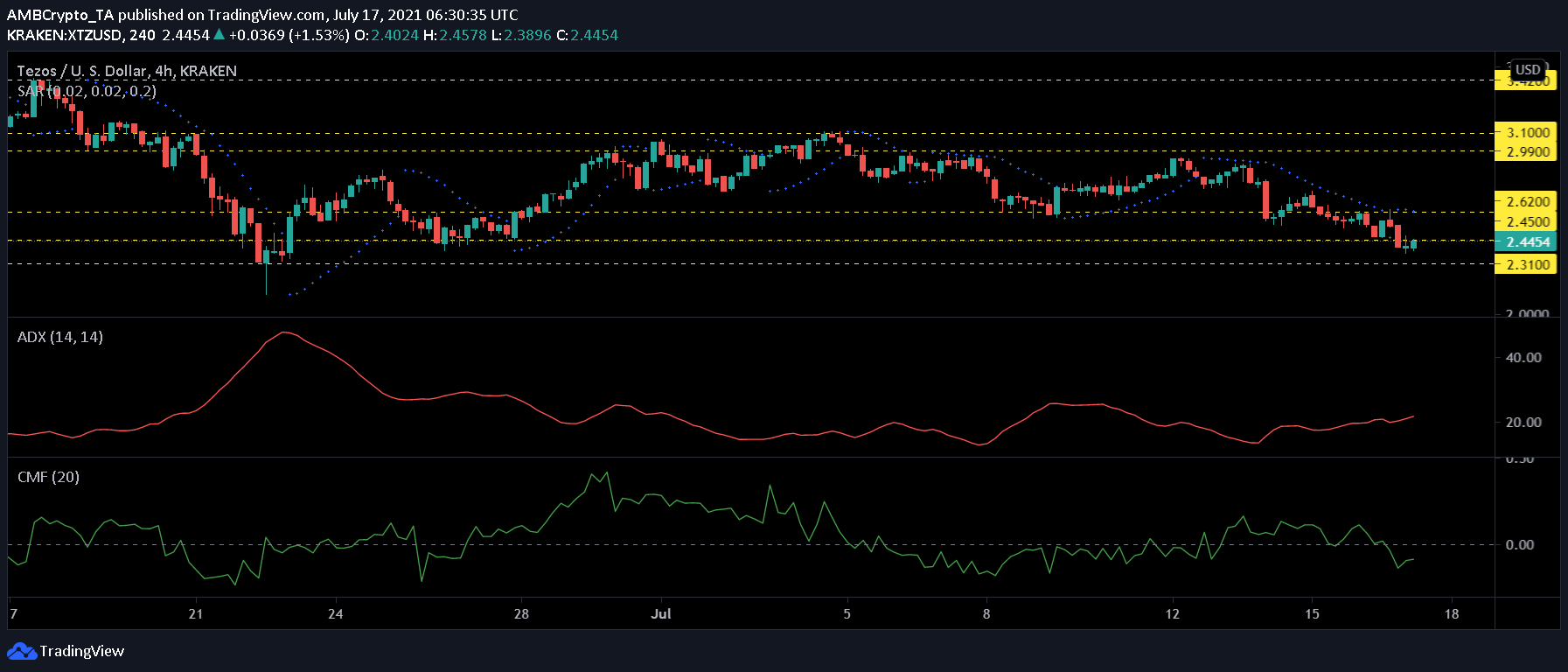Click the 21 date axis label
The image size is (1568, 672).
[x=196, y=613]
